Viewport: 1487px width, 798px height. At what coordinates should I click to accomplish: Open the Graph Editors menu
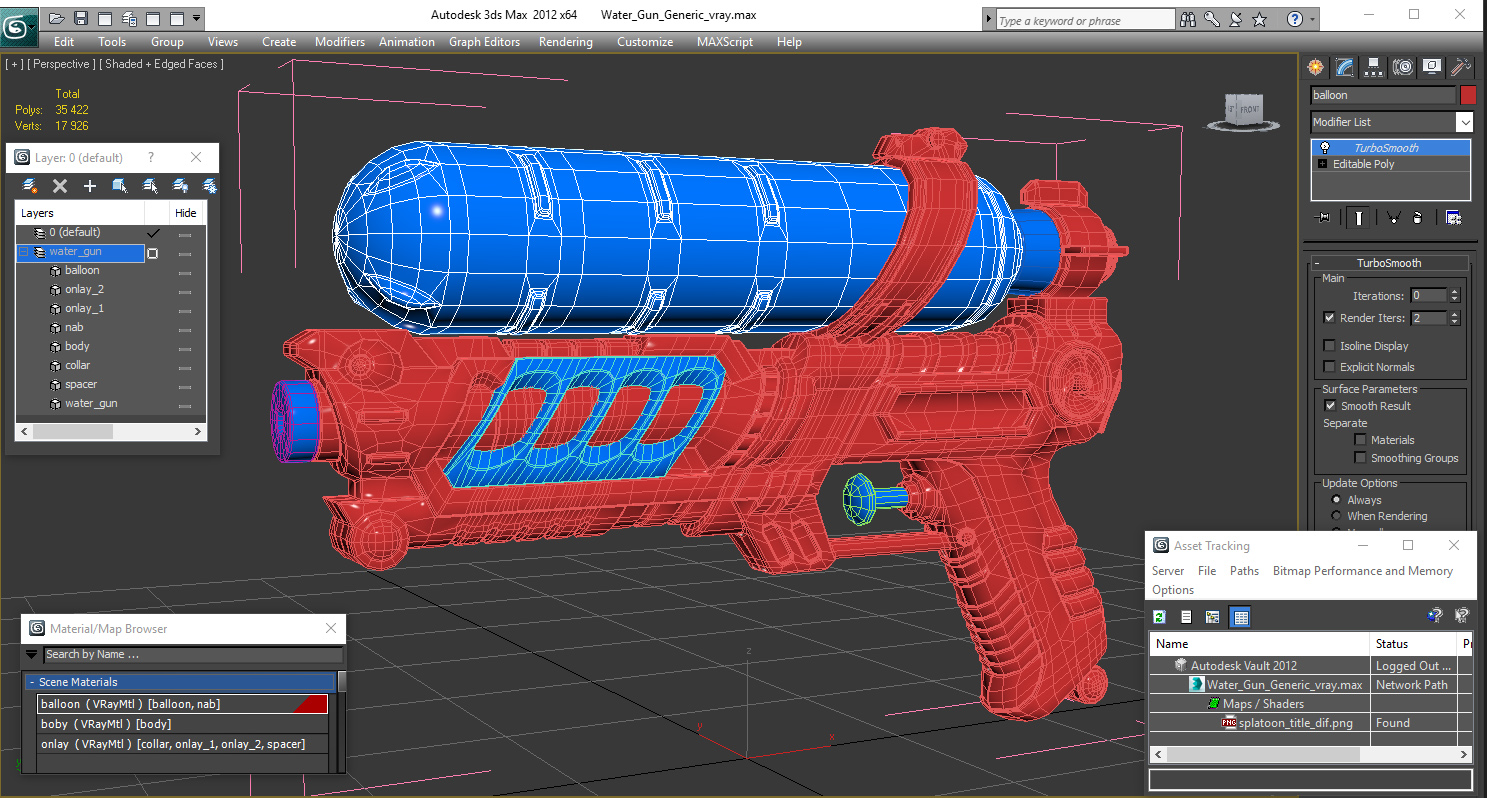point(484,42)
